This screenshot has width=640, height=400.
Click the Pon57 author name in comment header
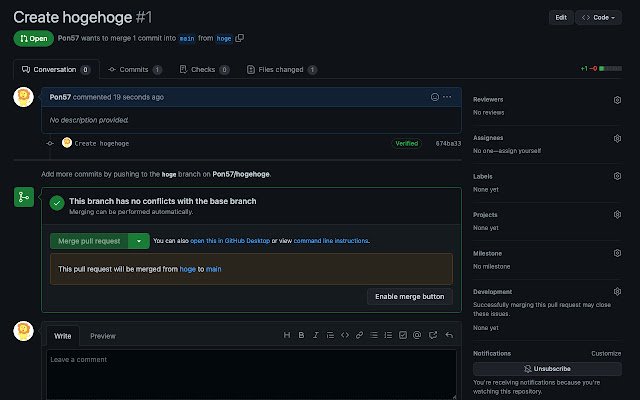(x=60, y=97)
